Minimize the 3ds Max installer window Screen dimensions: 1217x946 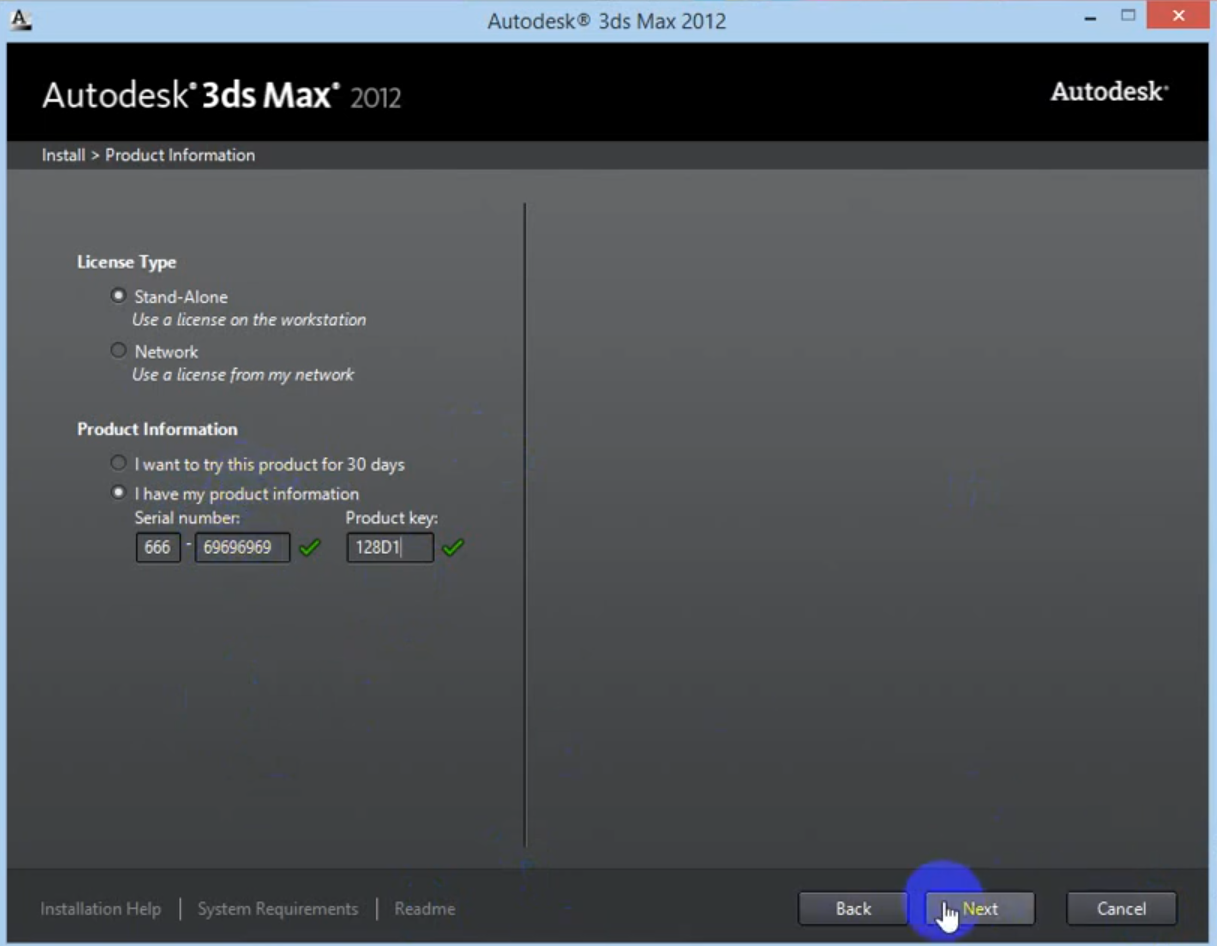point(1090,18)
